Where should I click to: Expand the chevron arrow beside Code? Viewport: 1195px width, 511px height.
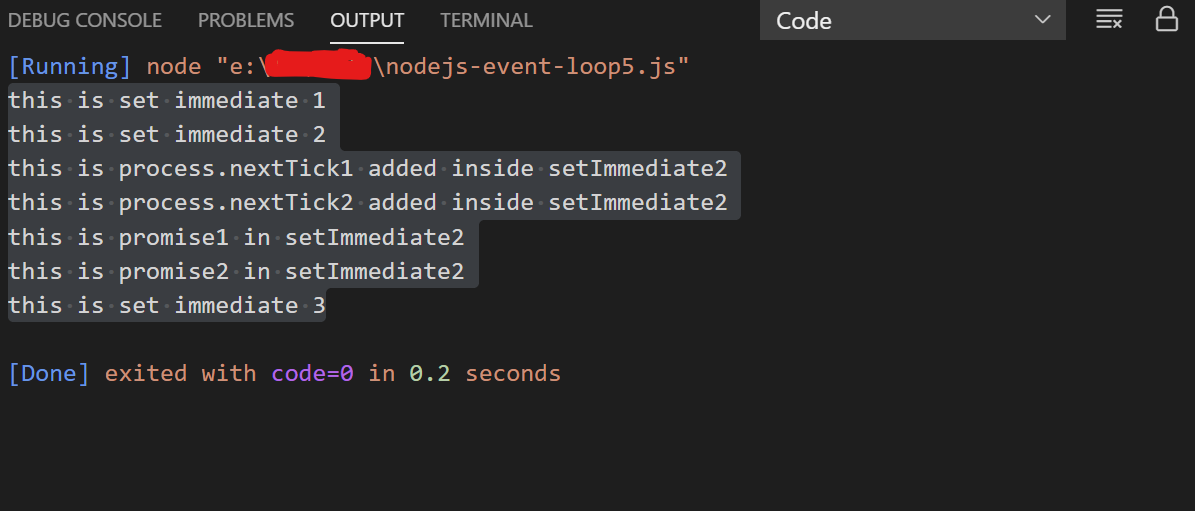pyautogui.click(x=1042, y=20)
